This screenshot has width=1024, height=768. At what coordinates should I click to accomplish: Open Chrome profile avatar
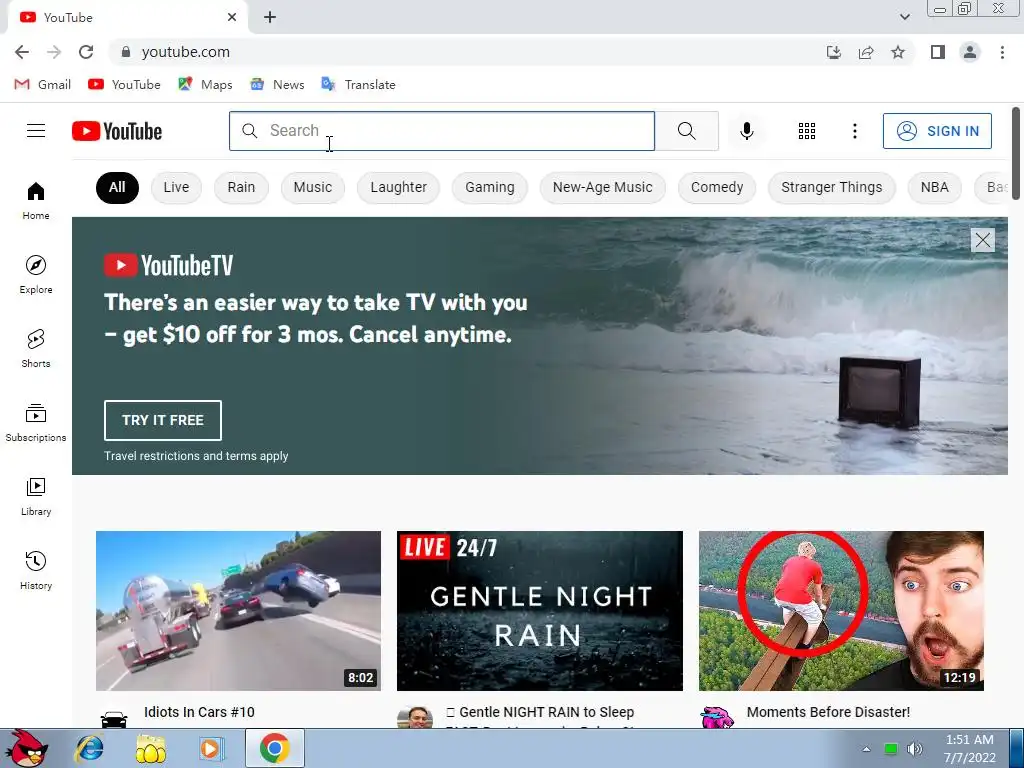(970, 52)
